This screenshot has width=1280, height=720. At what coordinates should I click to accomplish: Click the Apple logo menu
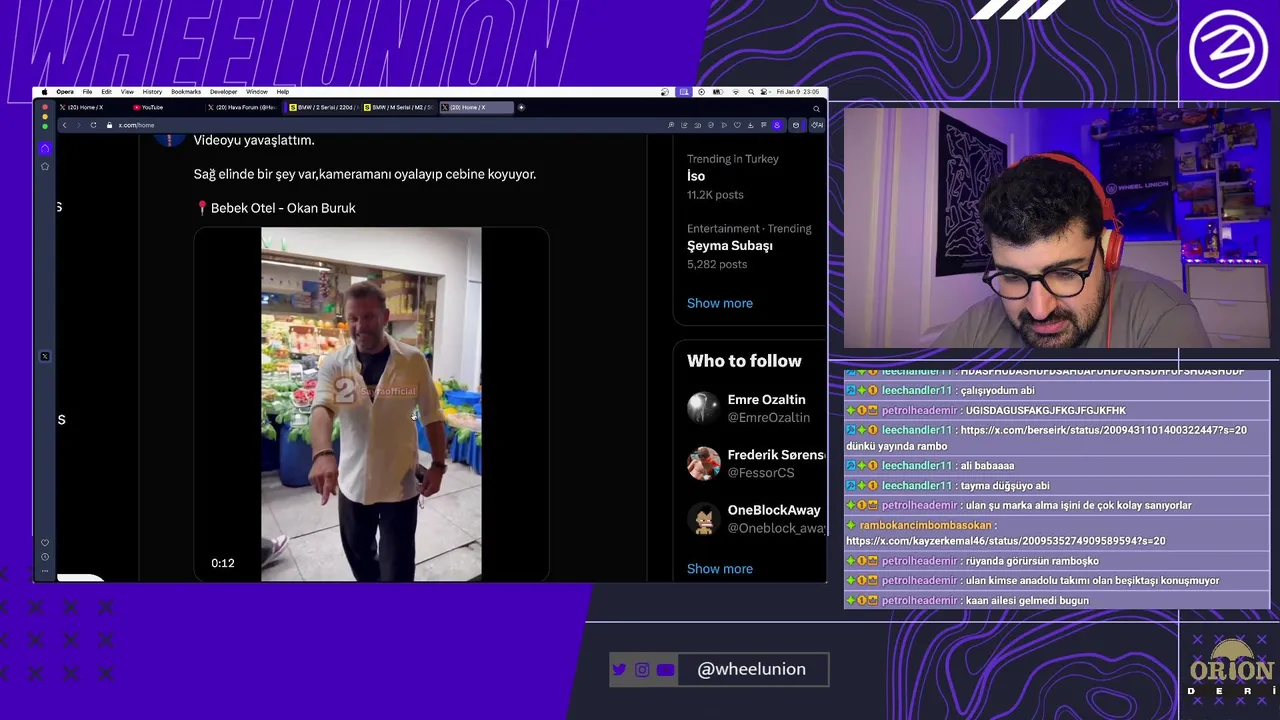(x=44, y=92)
